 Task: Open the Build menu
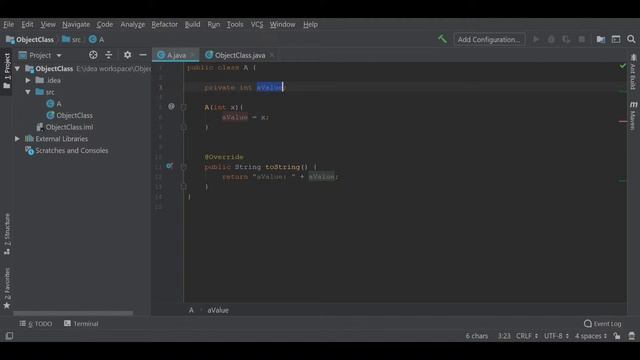(192, 24)
